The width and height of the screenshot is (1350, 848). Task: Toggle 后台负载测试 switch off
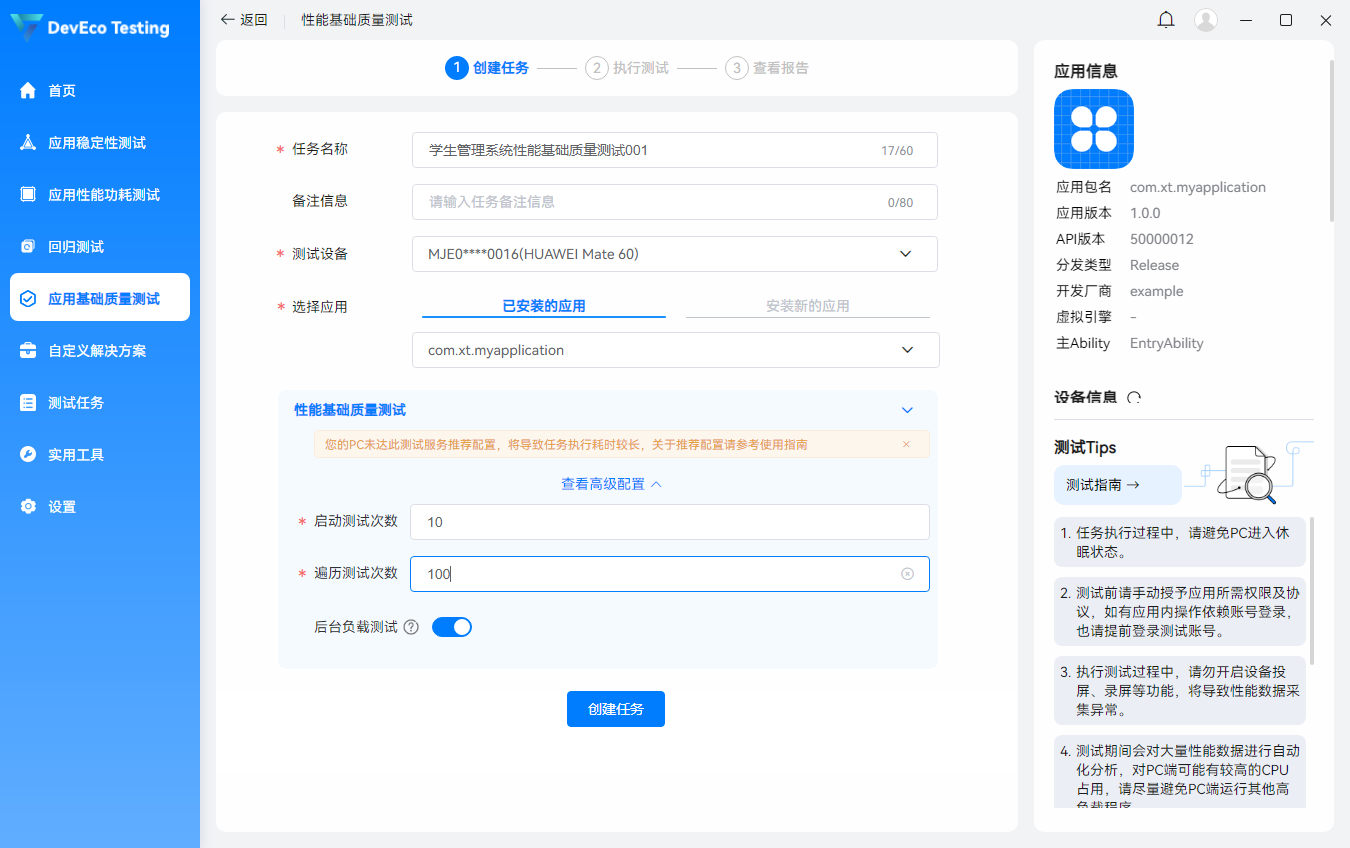pyautogui.click(x=452, y=627)
